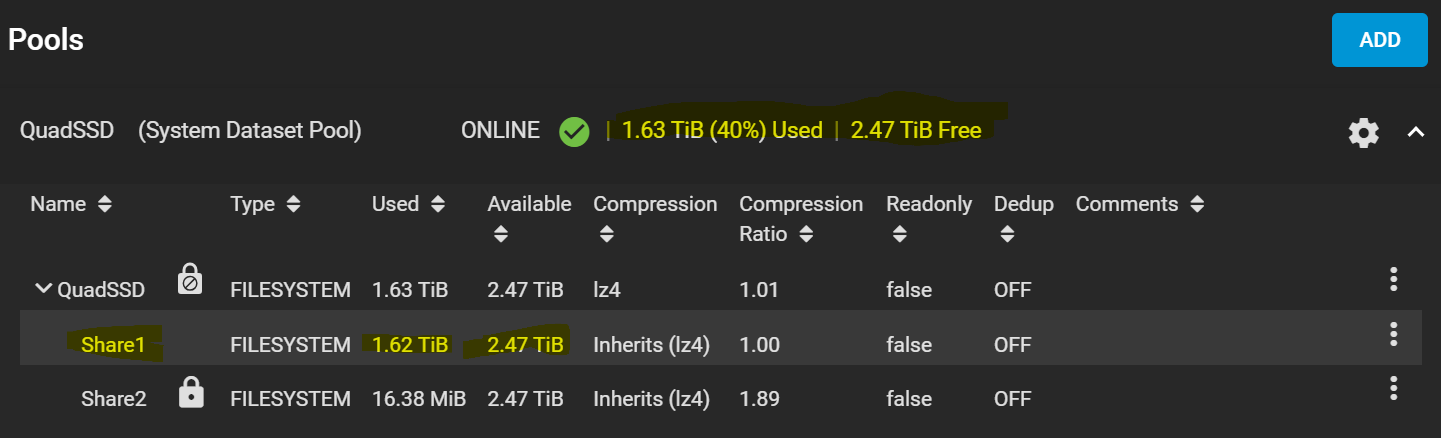
Task: Open the three-dot menu for Share1
Action: (x=1393, y=335)
